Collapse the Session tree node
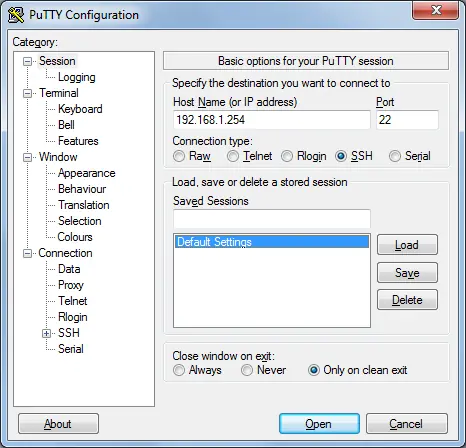The width and height of the screenshot is (466, 448). 28,61
